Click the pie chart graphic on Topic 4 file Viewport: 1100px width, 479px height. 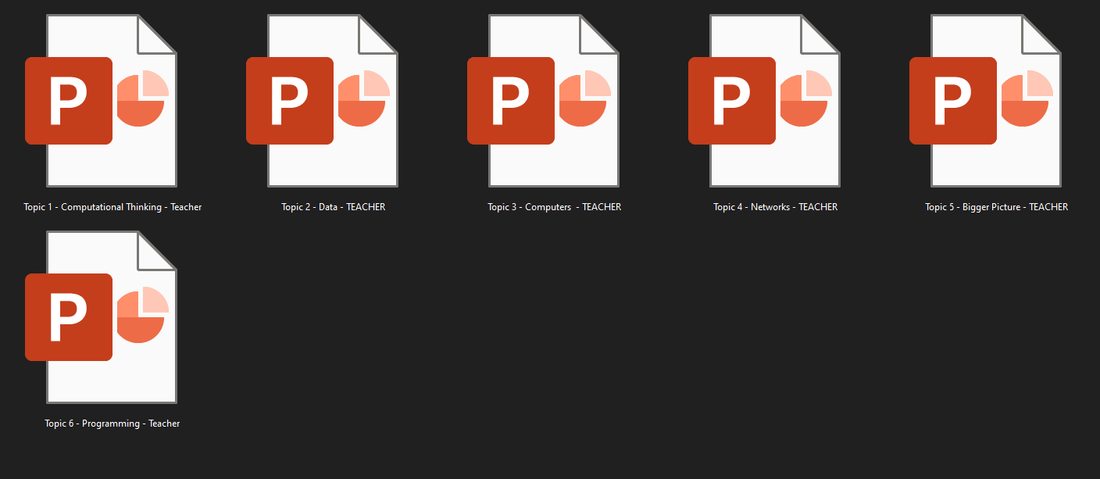tap(804, 98)
